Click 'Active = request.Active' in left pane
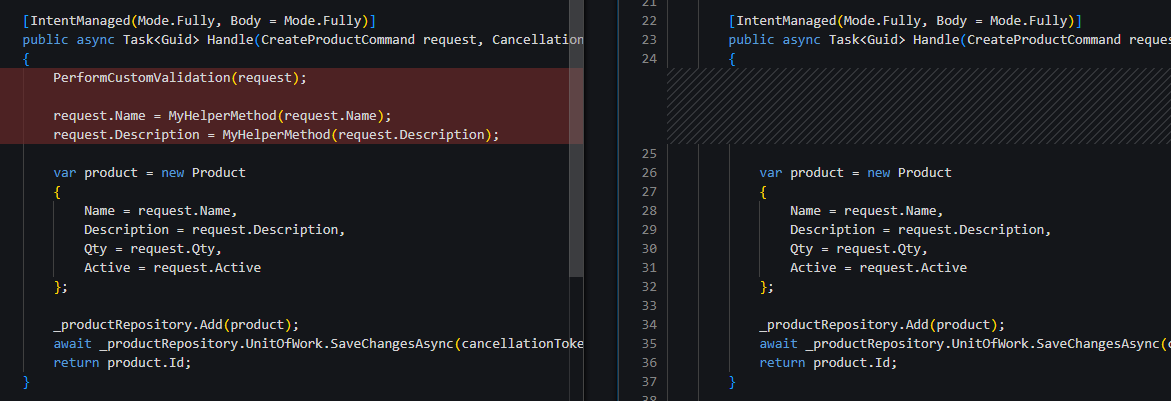Viewport: 1171px width, 401px height. tap(173, 268)
